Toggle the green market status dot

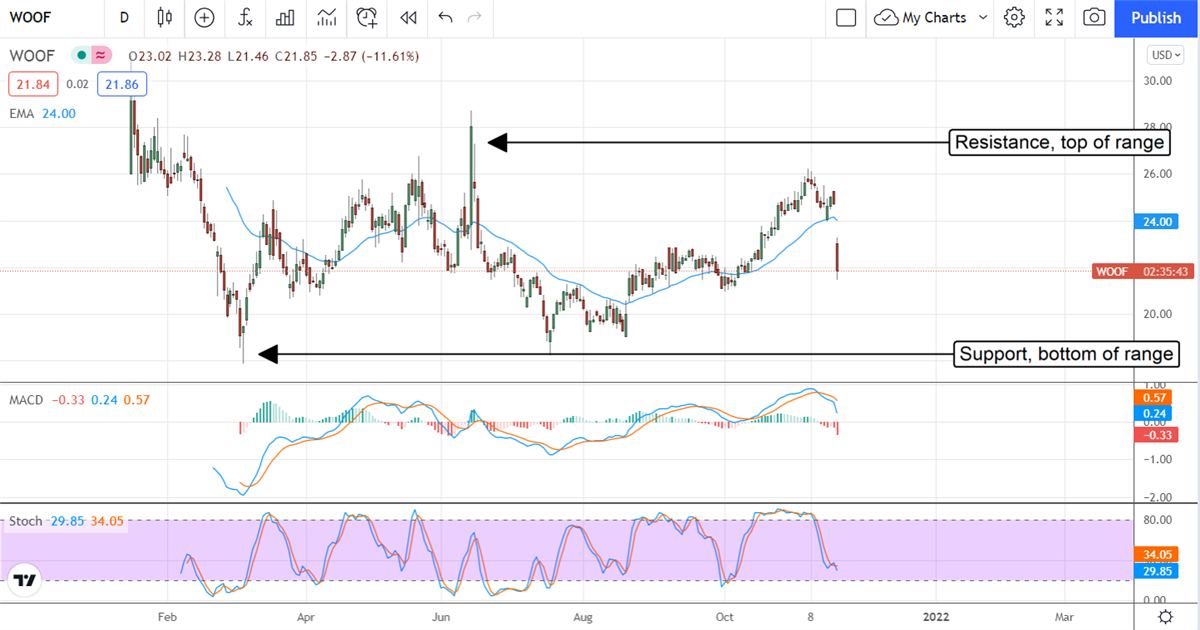(x=80, y=55)
